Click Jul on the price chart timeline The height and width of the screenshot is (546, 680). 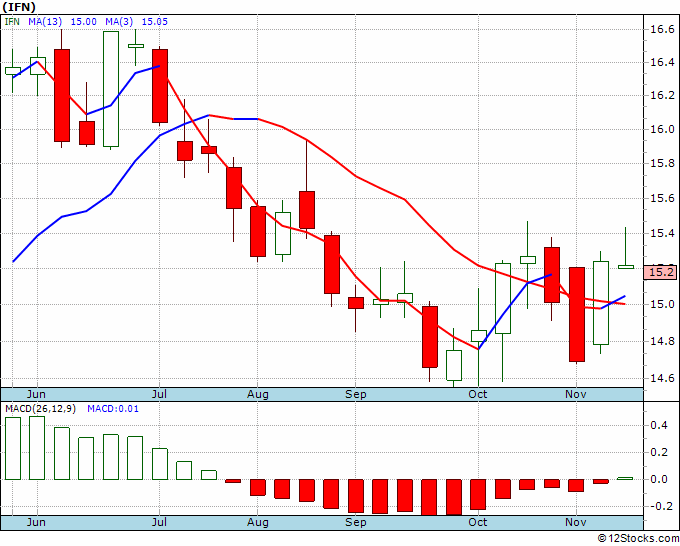[x=160, y=394]
